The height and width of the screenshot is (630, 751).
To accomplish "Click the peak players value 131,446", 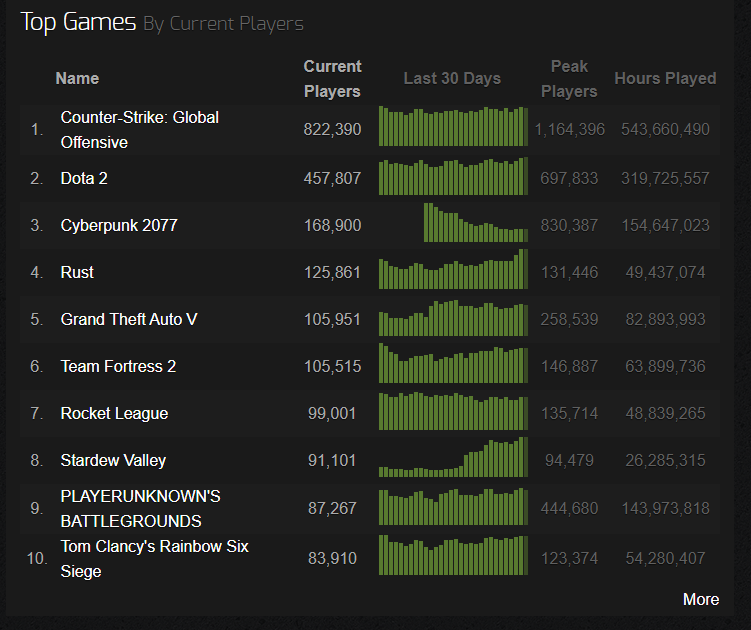I will pyautogui.click(x=569, y=272).
